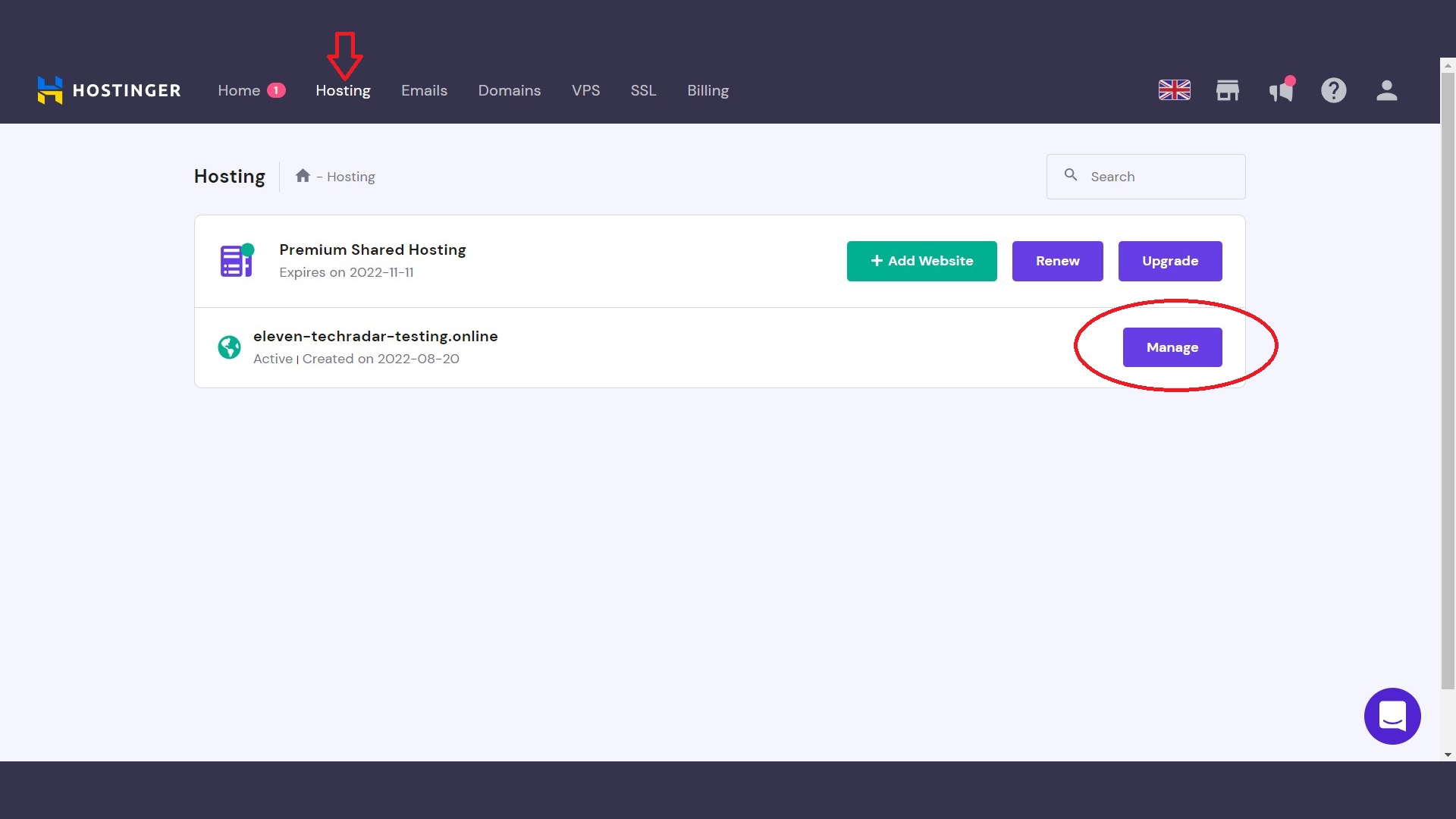Click the search magnifier icon

click(1071, 175)
